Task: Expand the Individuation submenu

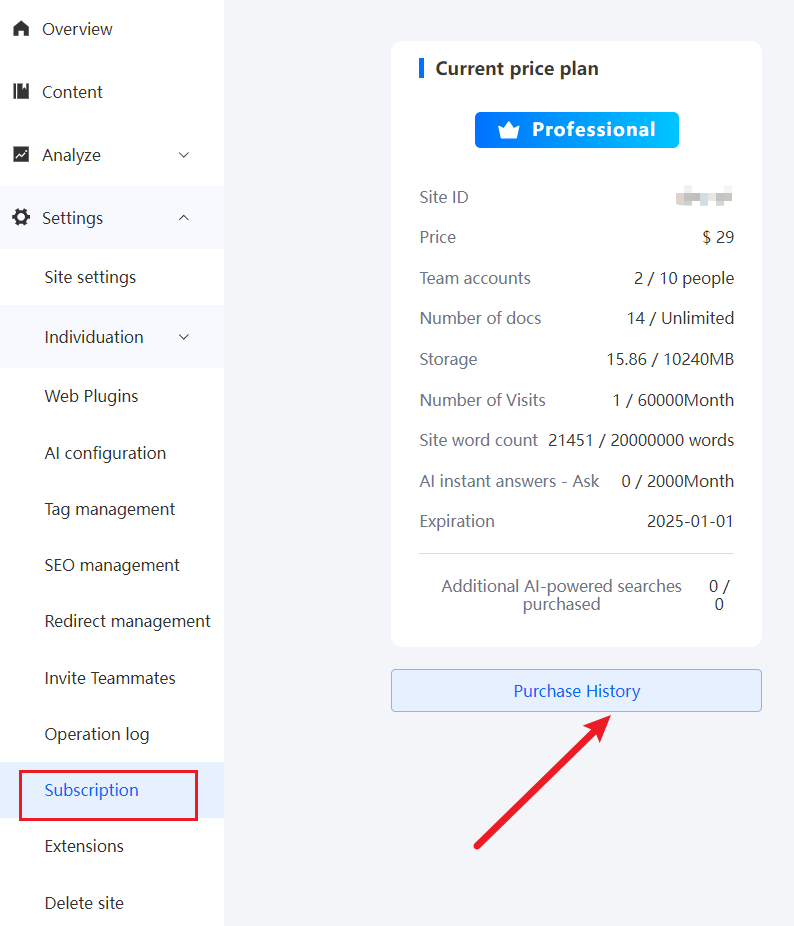Action: point(183,337)
